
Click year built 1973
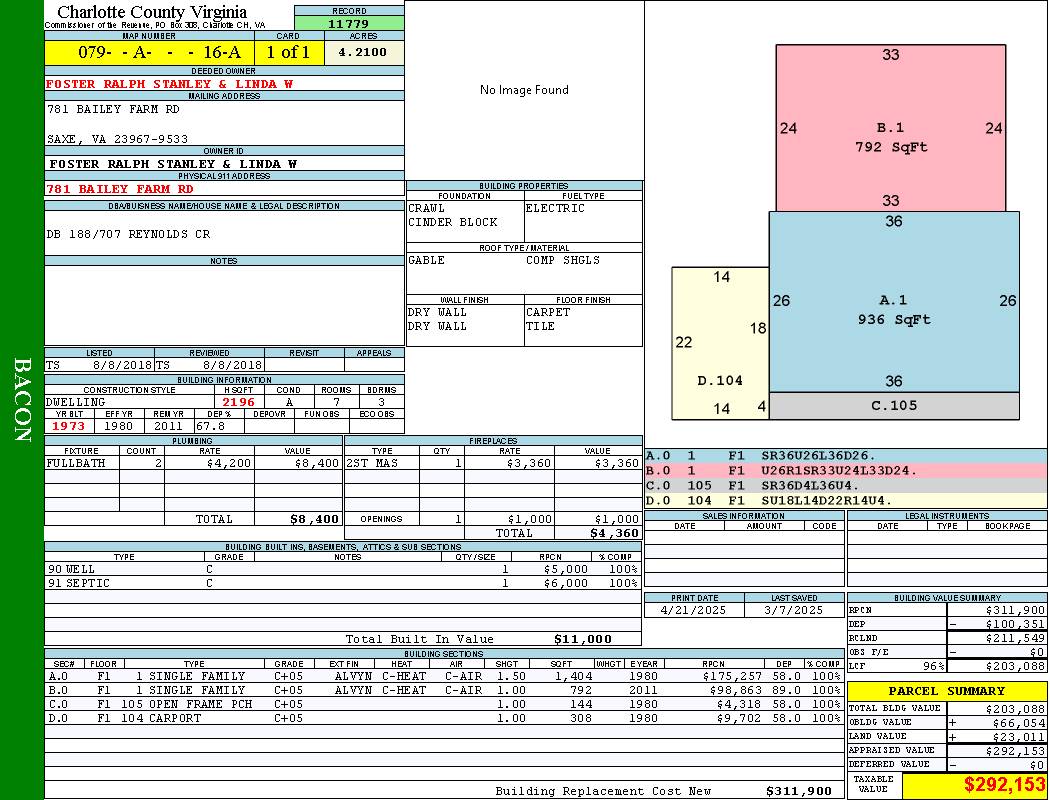point(69,426)
